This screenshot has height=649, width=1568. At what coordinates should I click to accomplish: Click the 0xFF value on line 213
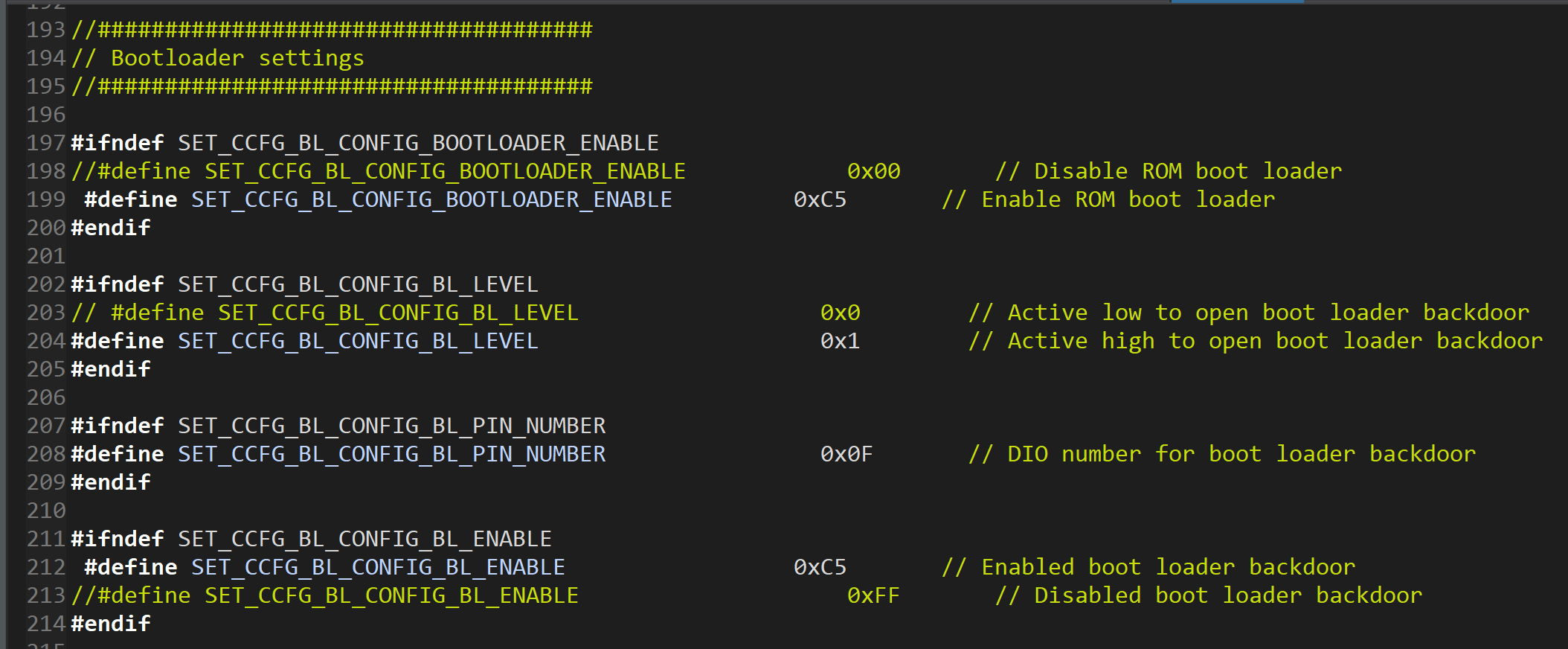coord(873,595)
